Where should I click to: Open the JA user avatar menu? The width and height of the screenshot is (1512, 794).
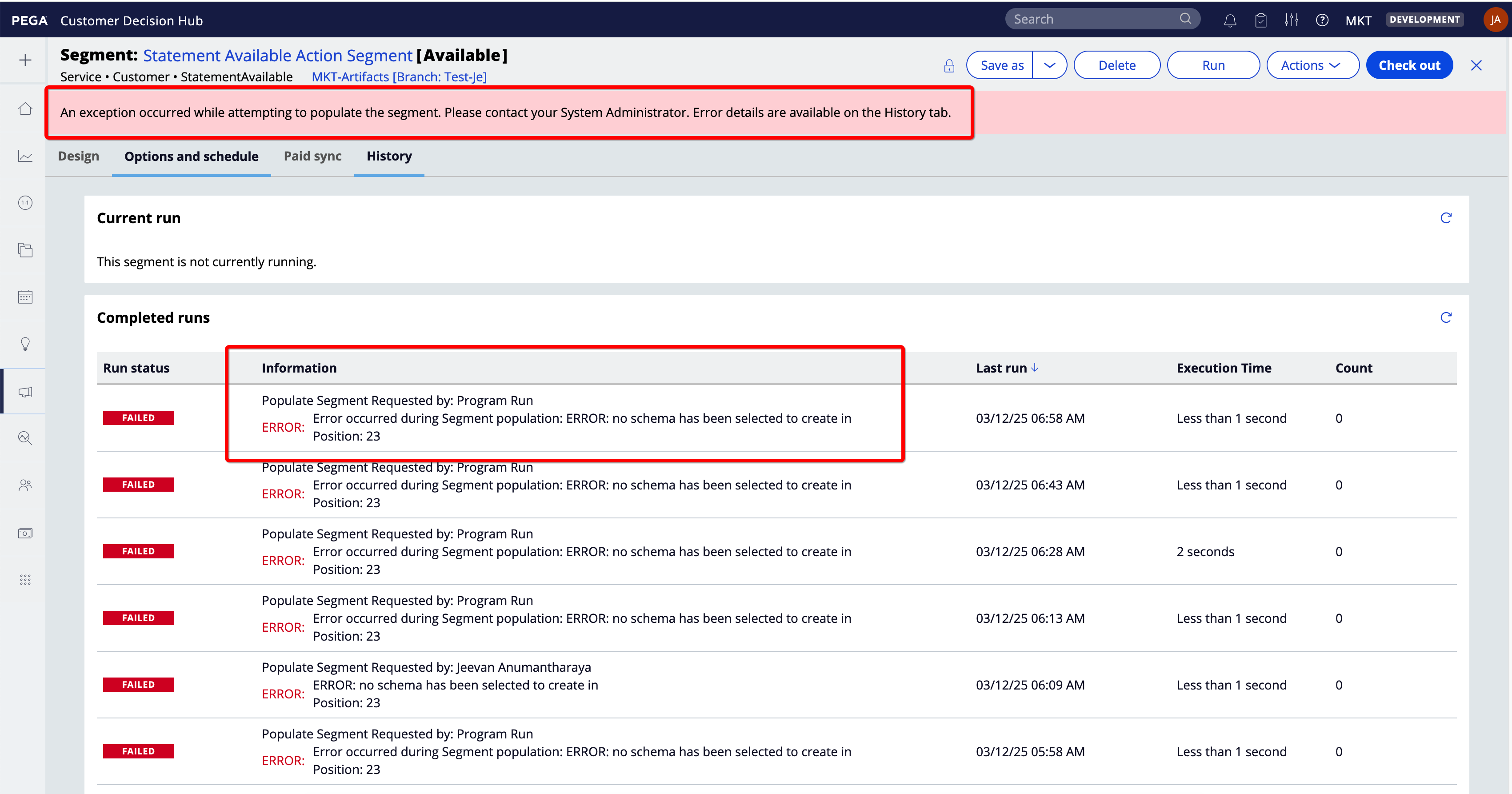pyautogui.click(x=1495, y=20)
